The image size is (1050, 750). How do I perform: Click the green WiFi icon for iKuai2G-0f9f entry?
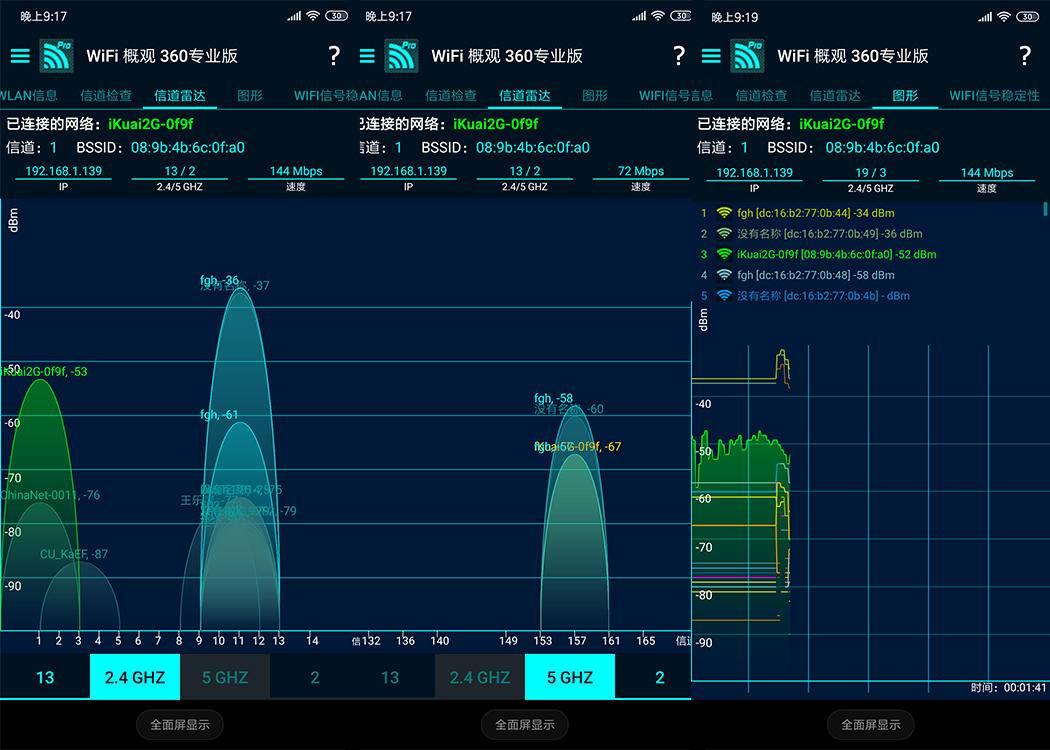pyautogui.click(x=724, y=254)
